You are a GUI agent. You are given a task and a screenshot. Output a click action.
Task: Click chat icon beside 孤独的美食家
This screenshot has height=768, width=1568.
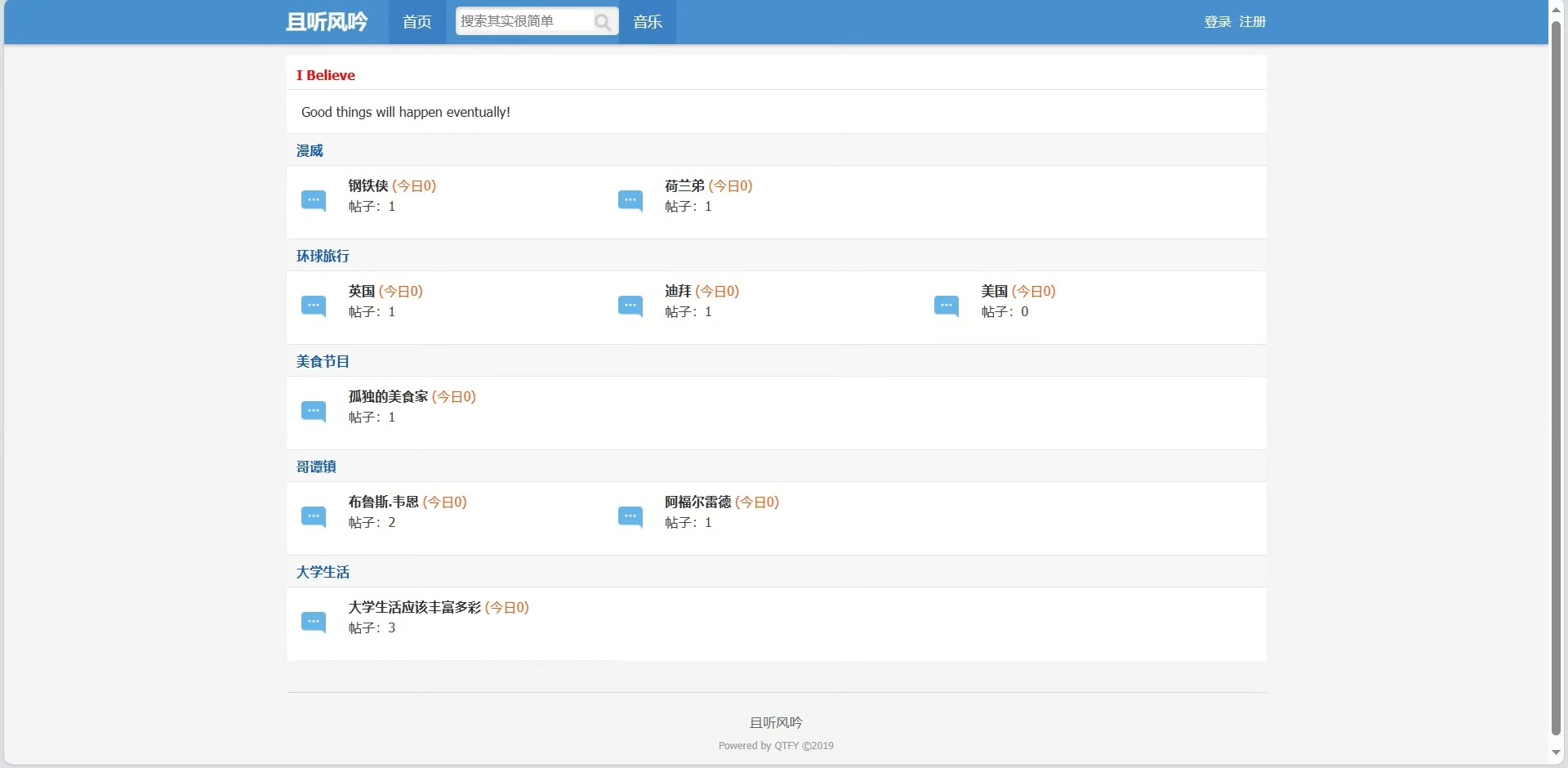[x=314, y=411]
